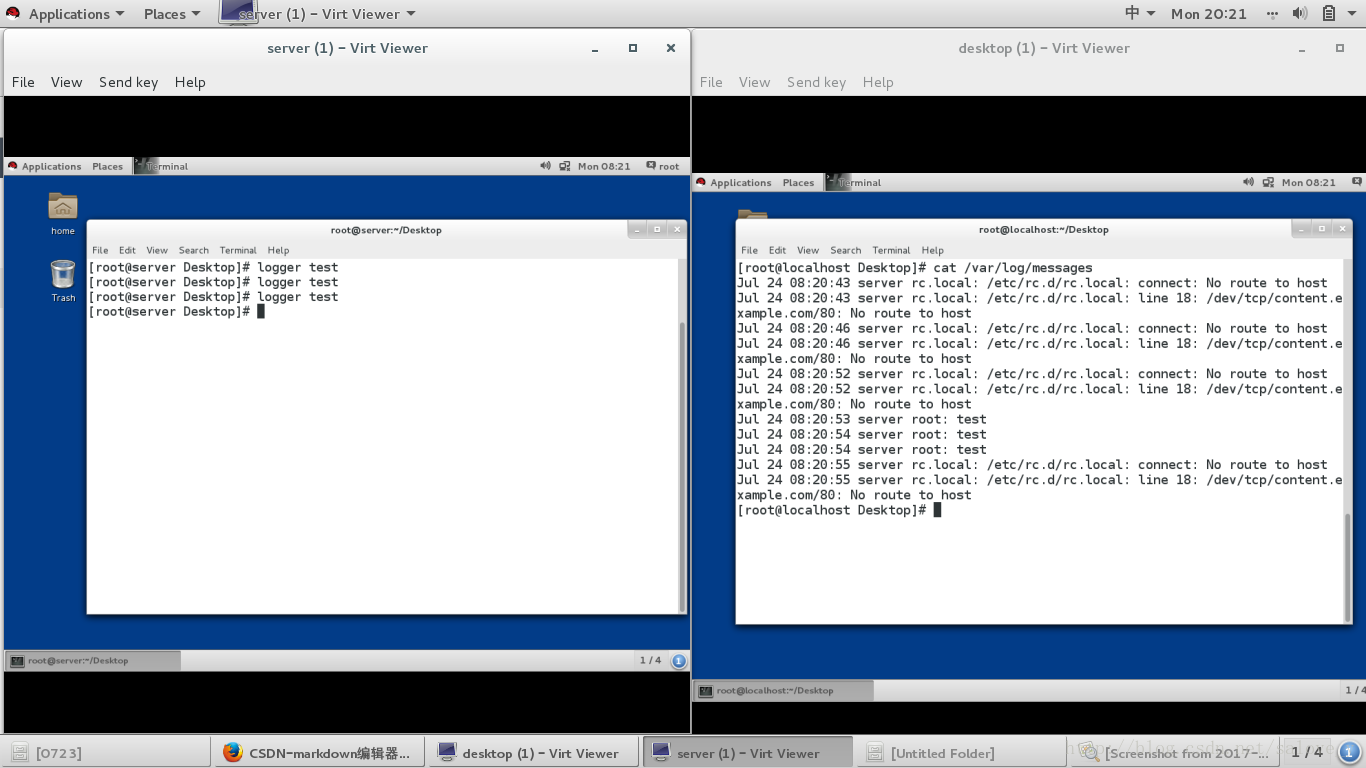This screenshot has height=768, width=1366.
Task: Open File menu in desktop Virt Viewer
Action: pos(711,82)
